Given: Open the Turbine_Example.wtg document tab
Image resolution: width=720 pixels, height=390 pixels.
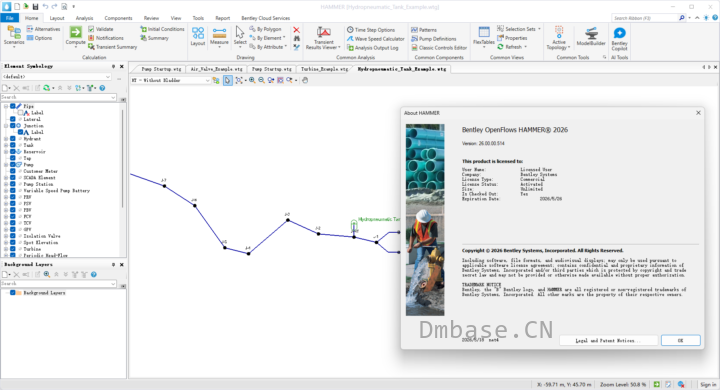Looking at the screenshot, I should click(x=325, y=69).
